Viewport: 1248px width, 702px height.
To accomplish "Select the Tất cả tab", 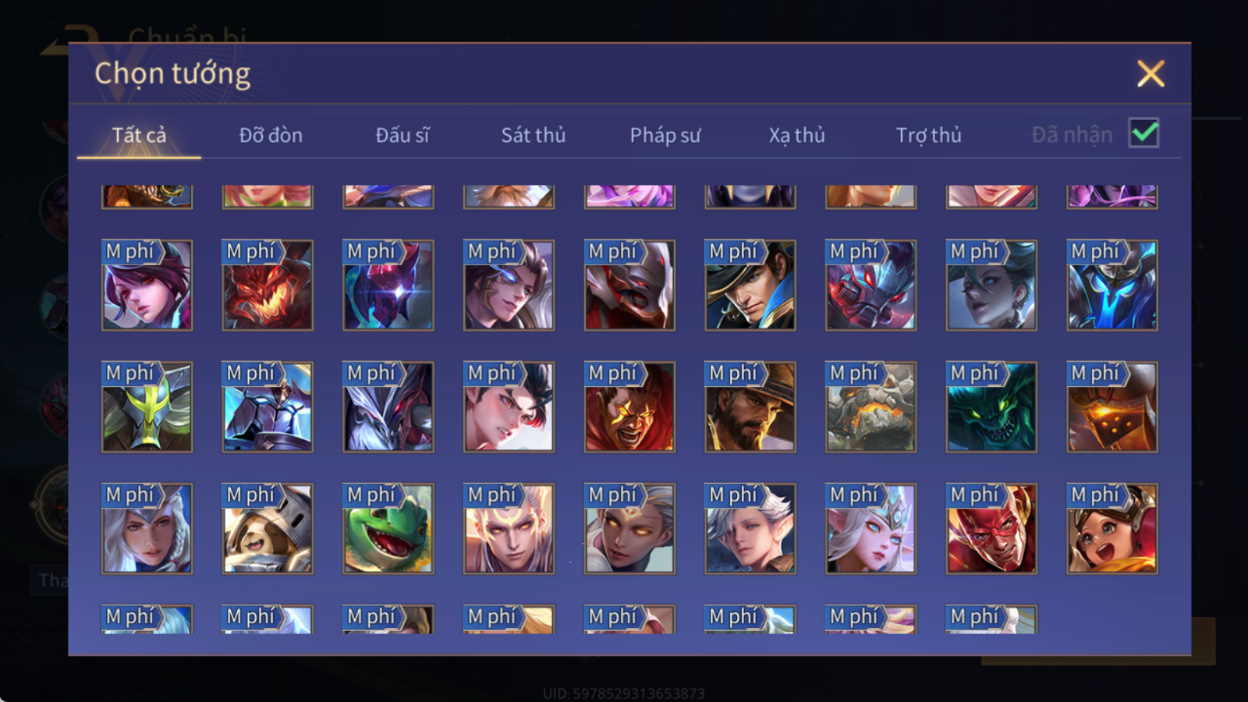I will (139, 135).
